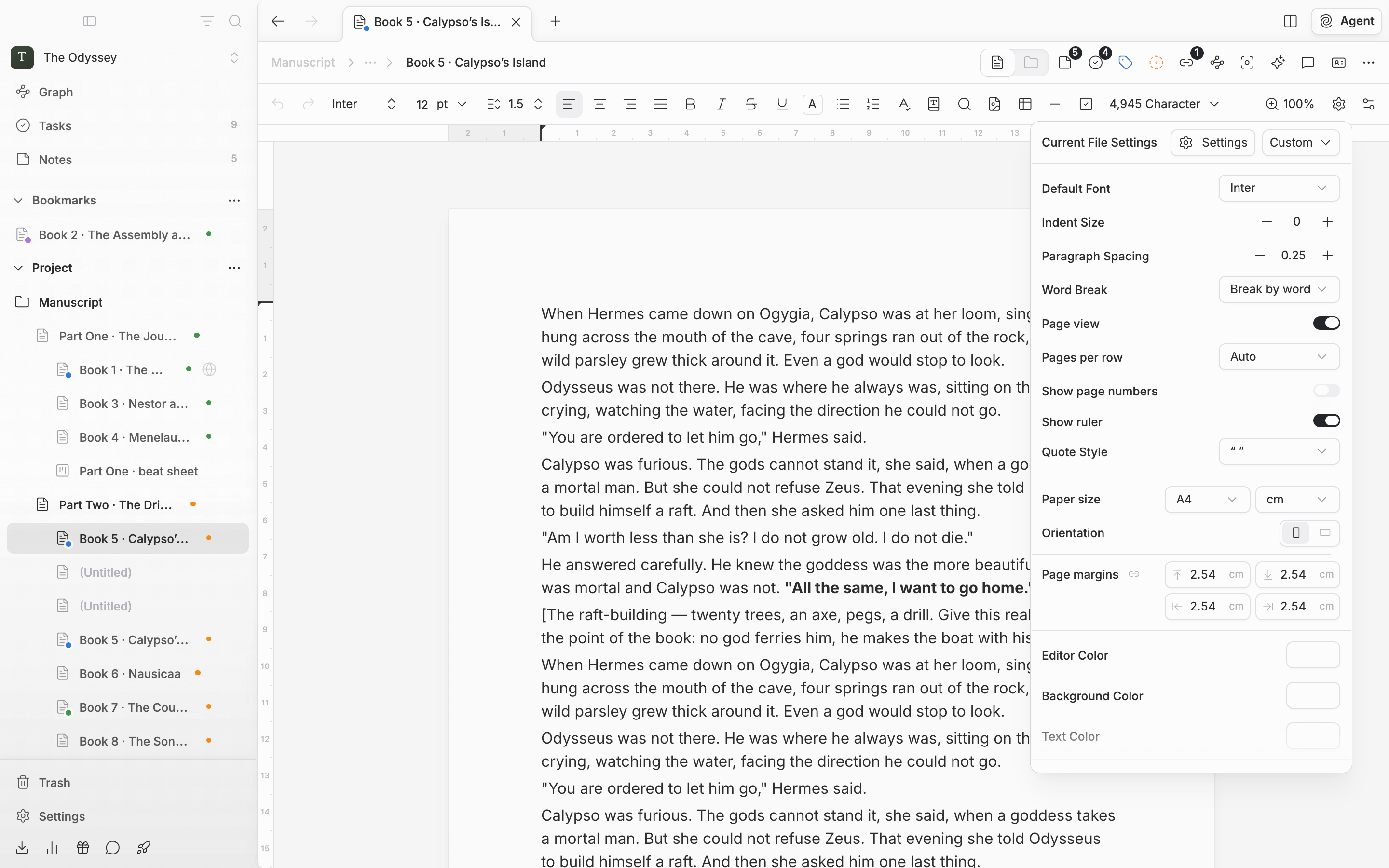Screen dimensions: 1389x868
Task: Toggle the left sidebar panel icon
Action: [x=90, y=21]
